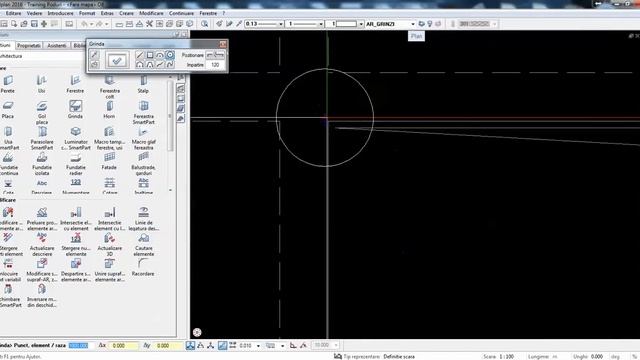
Task: Select the Grinda beam tool in palette
Action: [x=75, y=109]
